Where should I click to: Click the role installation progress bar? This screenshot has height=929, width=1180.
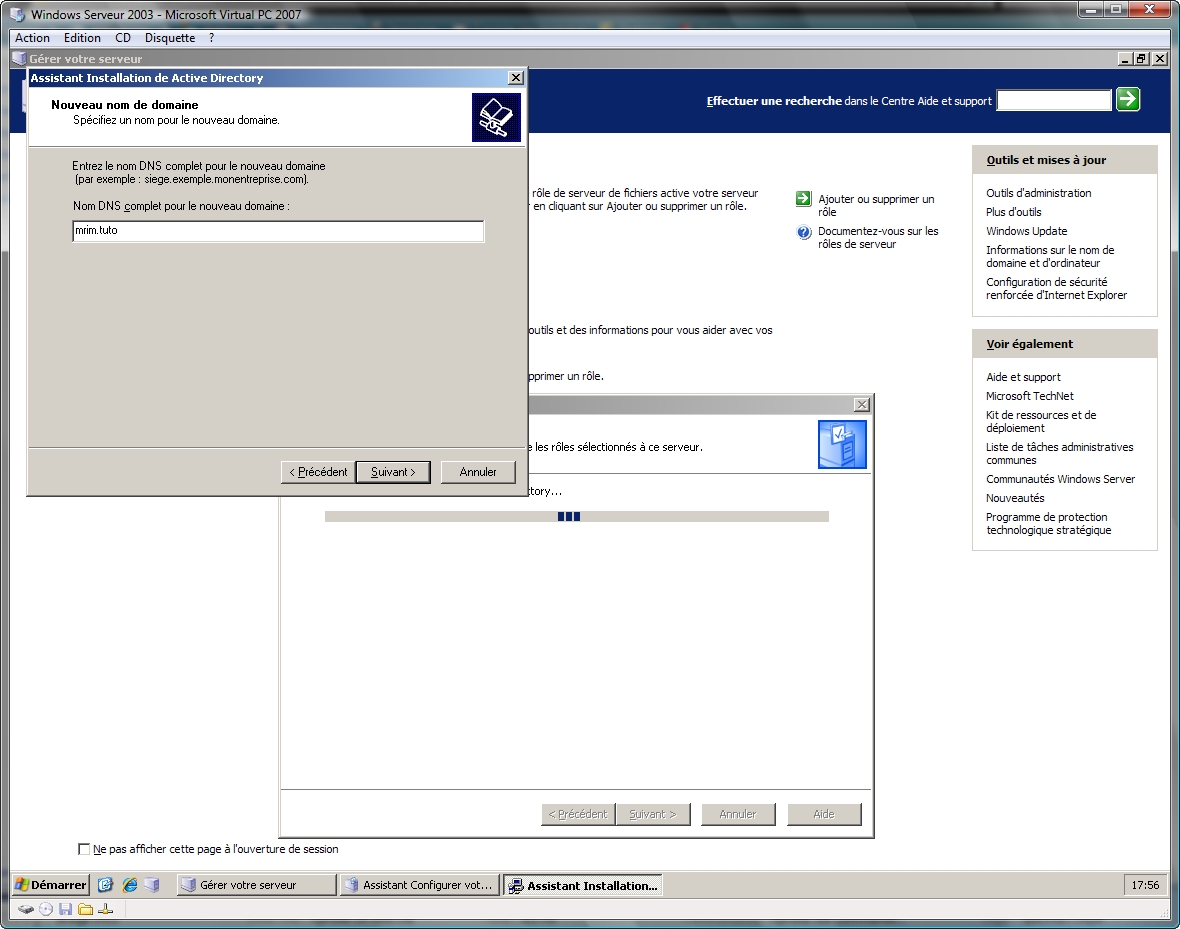click(576, 516)
